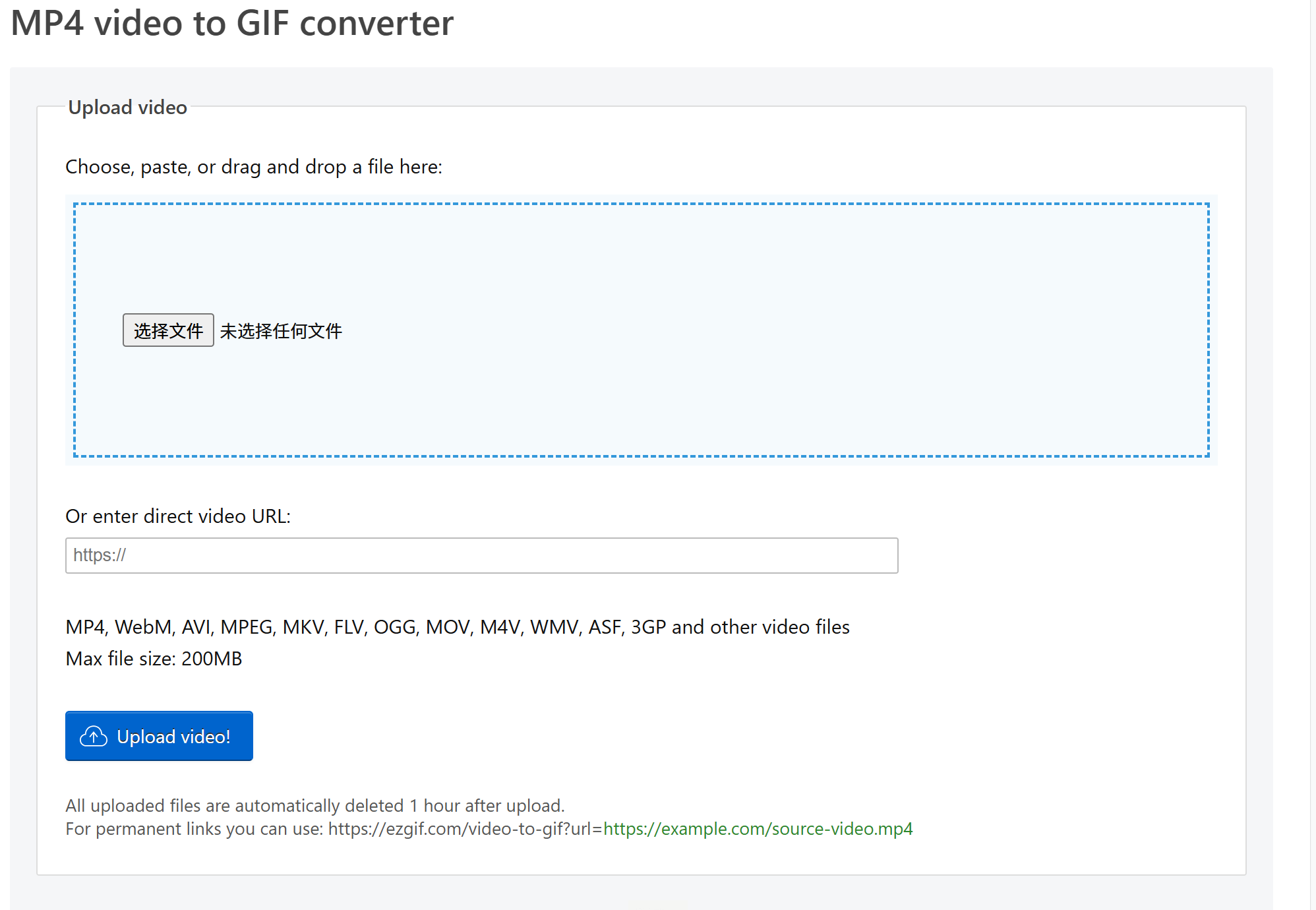Click the MP4 video to GIF converter heading
Image resolution: width=1316 pixels, height=910 pixels.
point(232,23)
